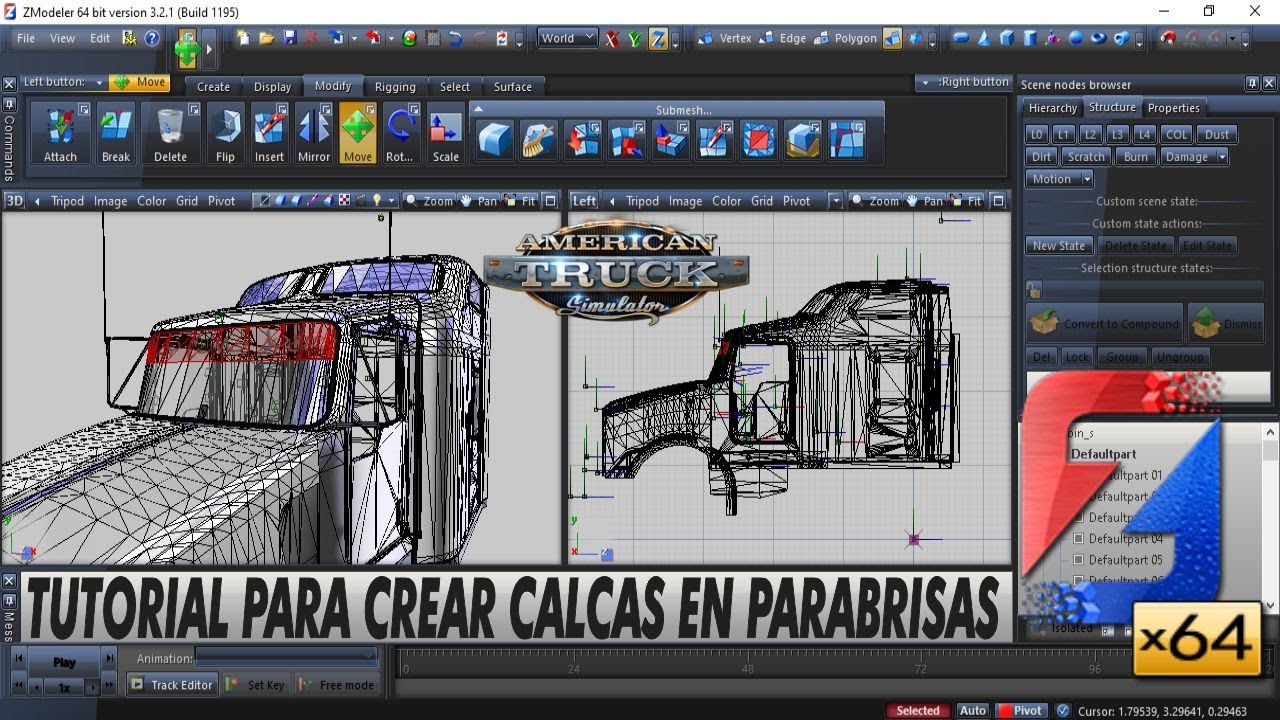Open the Edit menu
1280x720 pixels.
pos(100,38)
